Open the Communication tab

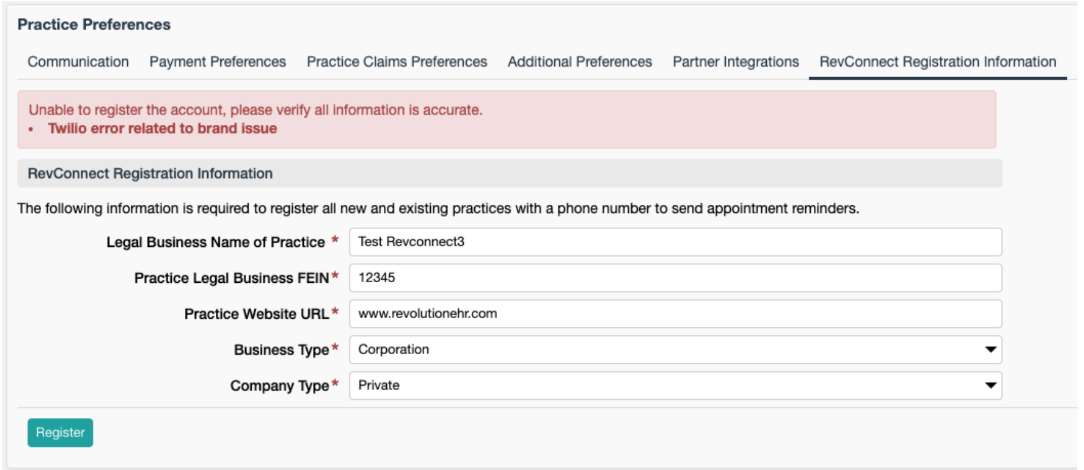(x=78, y=62)
